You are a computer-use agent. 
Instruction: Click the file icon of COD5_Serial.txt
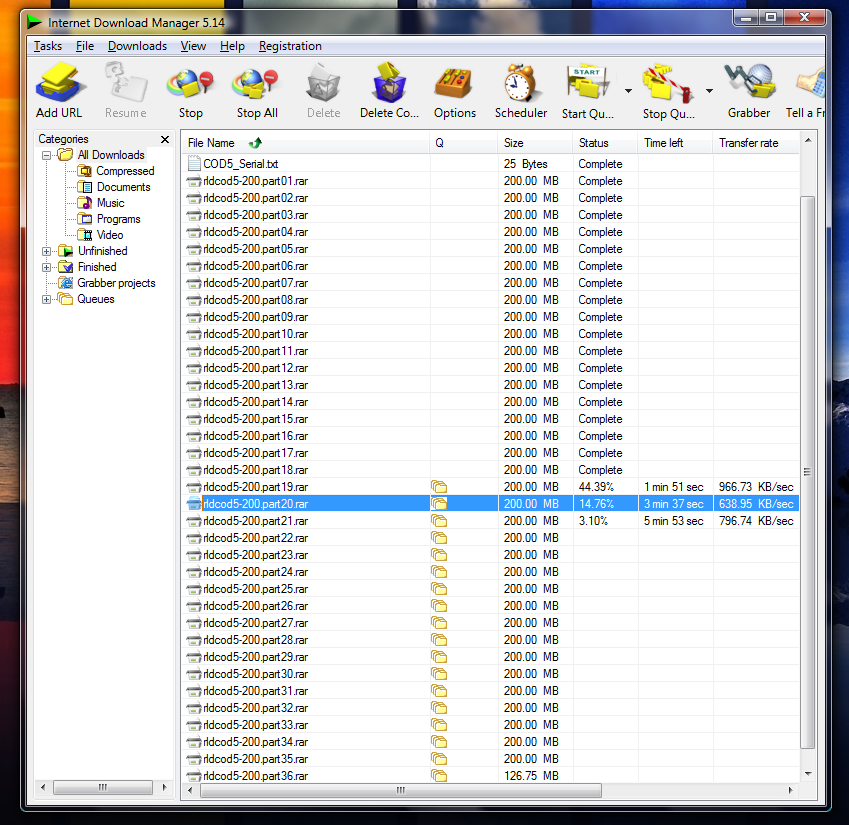194,163
